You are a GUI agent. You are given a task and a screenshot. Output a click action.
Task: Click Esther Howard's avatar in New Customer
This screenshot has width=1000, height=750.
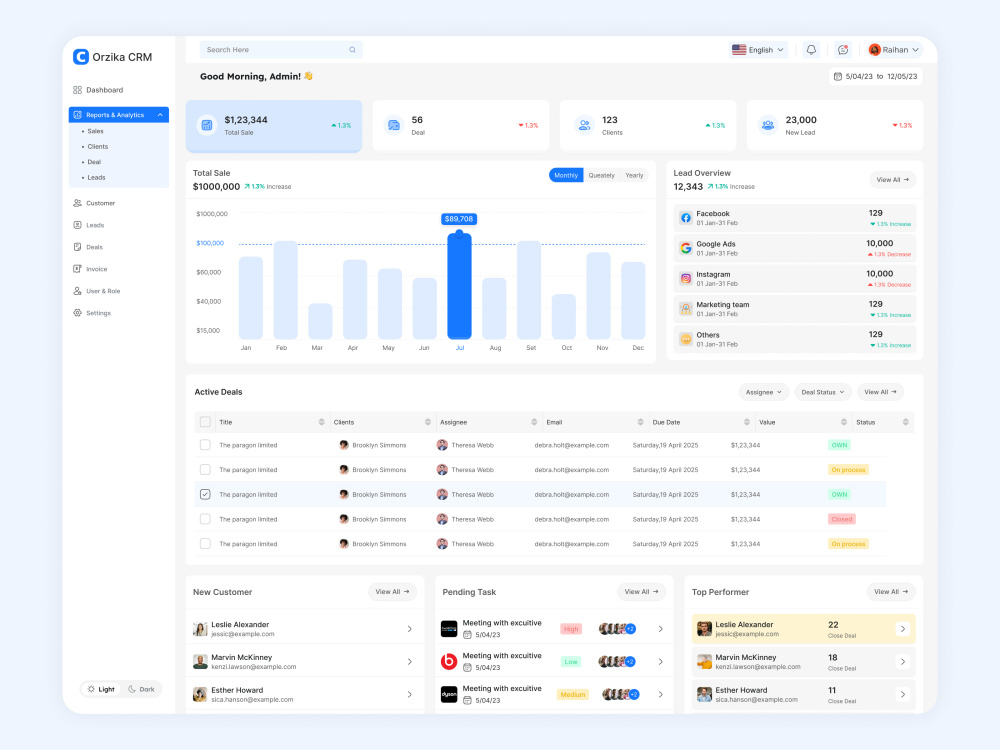tap(200, 695)
